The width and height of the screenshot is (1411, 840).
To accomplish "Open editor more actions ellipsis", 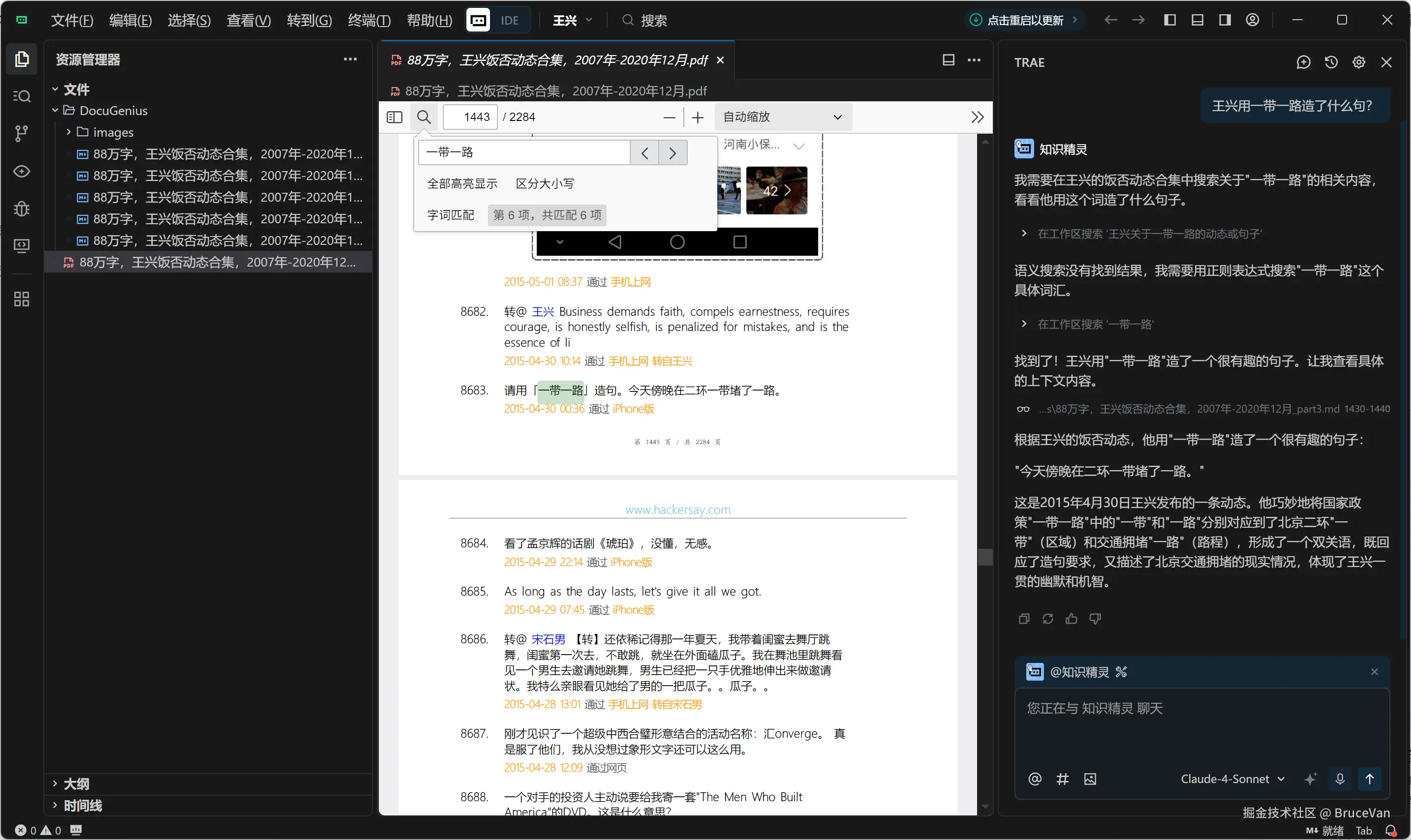I will [x=974, y=60].
